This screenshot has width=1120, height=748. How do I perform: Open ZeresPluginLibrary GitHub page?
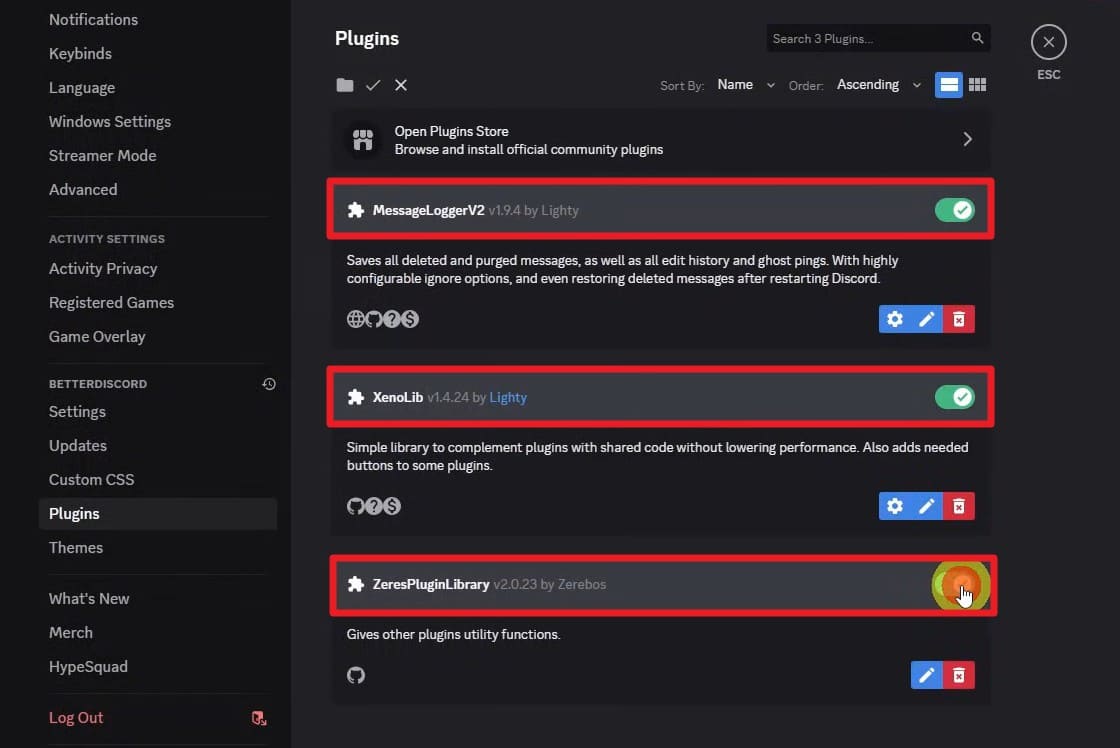pyautogui.click(x=357, y=675)
